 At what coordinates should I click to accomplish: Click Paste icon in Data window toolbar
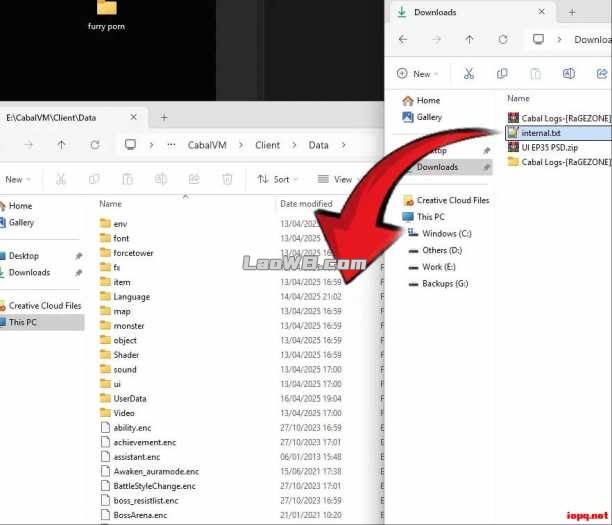tap(127, 179)
